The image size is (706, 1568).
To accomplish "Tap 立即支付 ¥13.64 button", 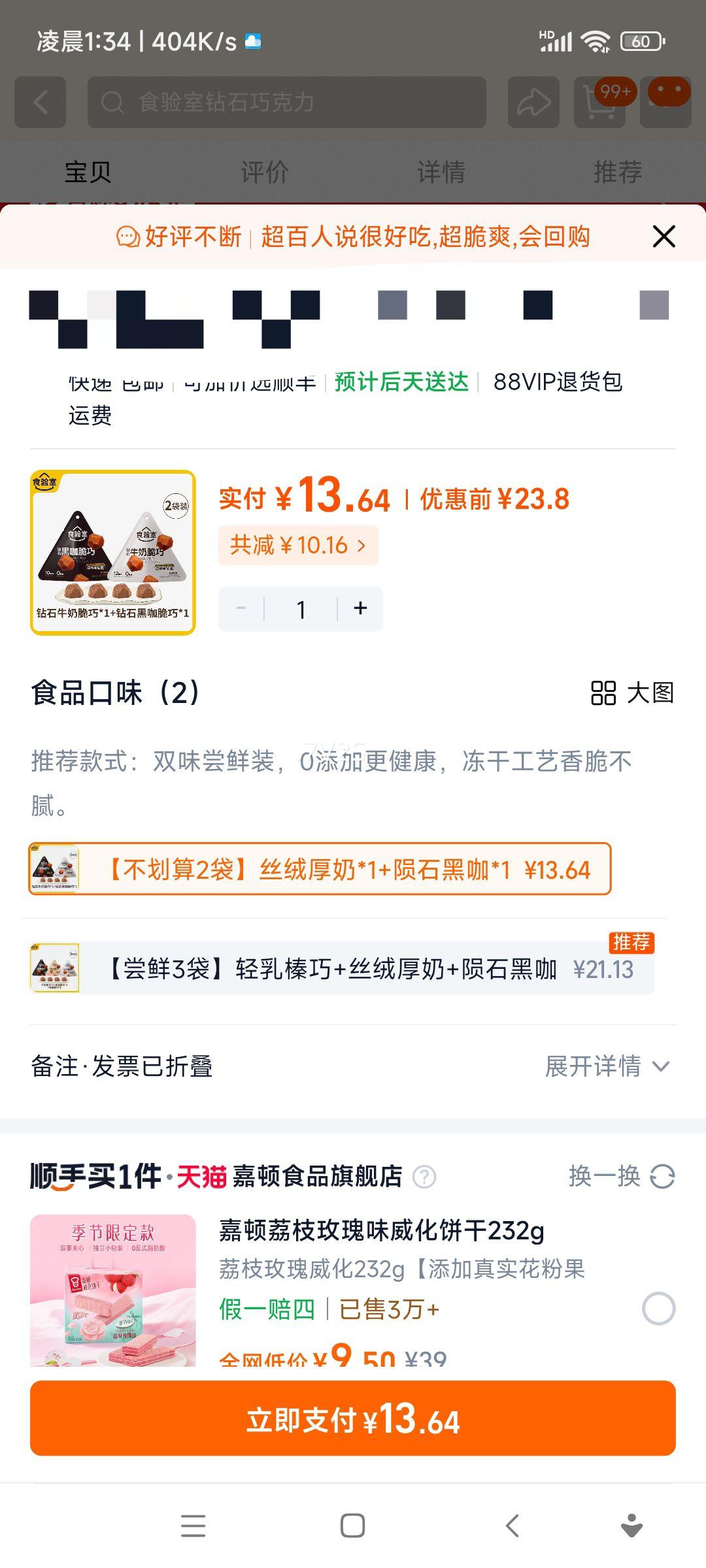I will [x=353, y=1418].
